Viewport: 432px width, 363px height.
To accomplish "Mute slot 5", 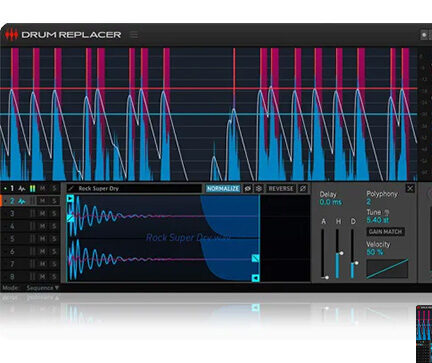I will tap(42, 239).
